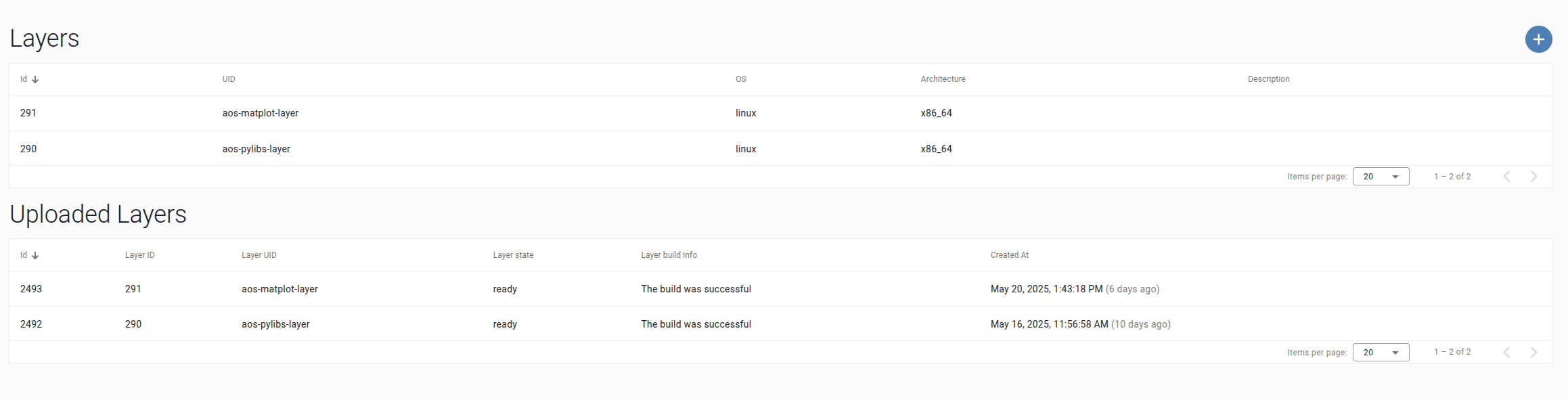Open Layers items per page dropdown
Viewport: 1568px width, 400px height.
tap(1381, 177)
